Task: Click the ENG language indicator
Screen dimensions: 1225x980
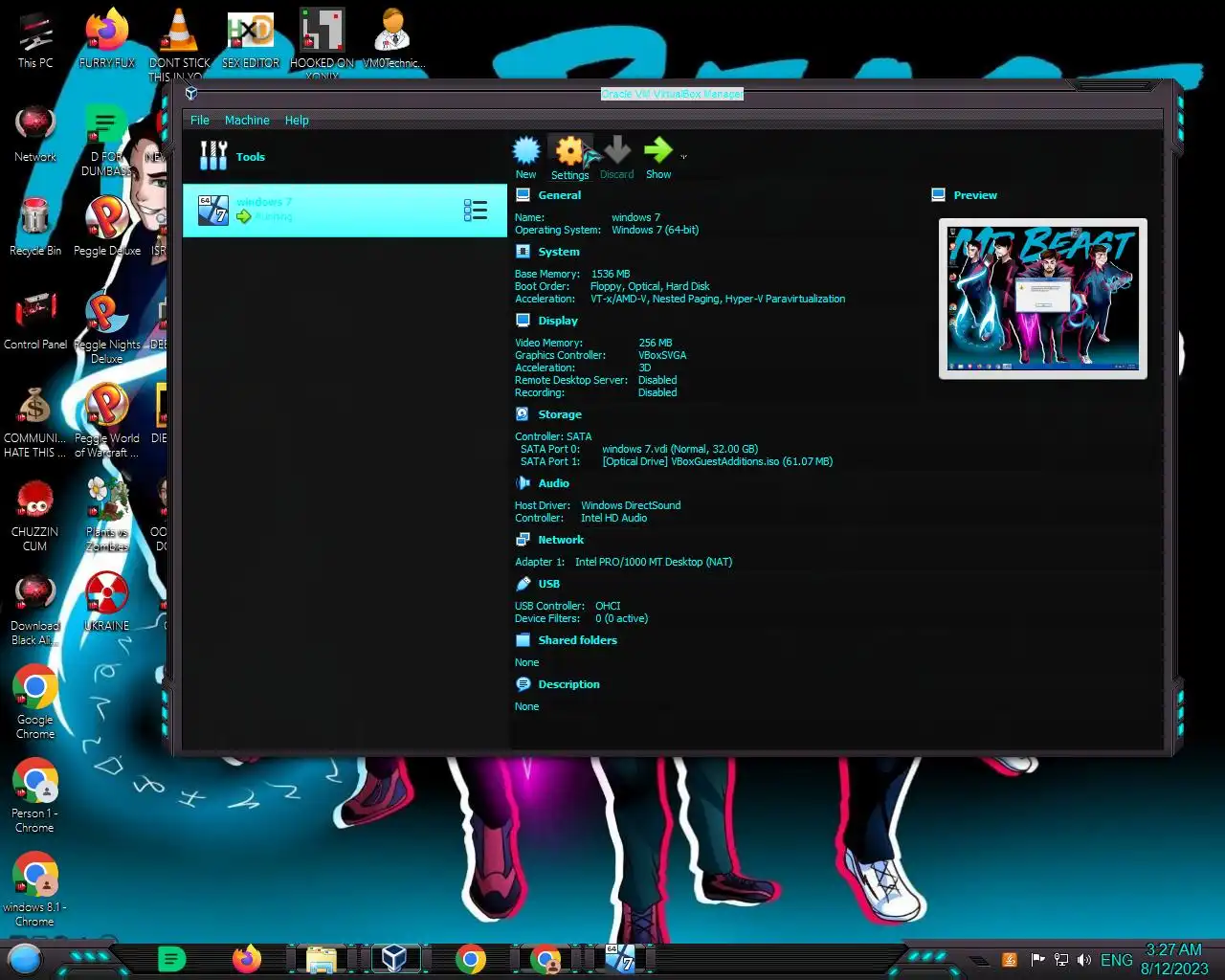Action: 1117,960
